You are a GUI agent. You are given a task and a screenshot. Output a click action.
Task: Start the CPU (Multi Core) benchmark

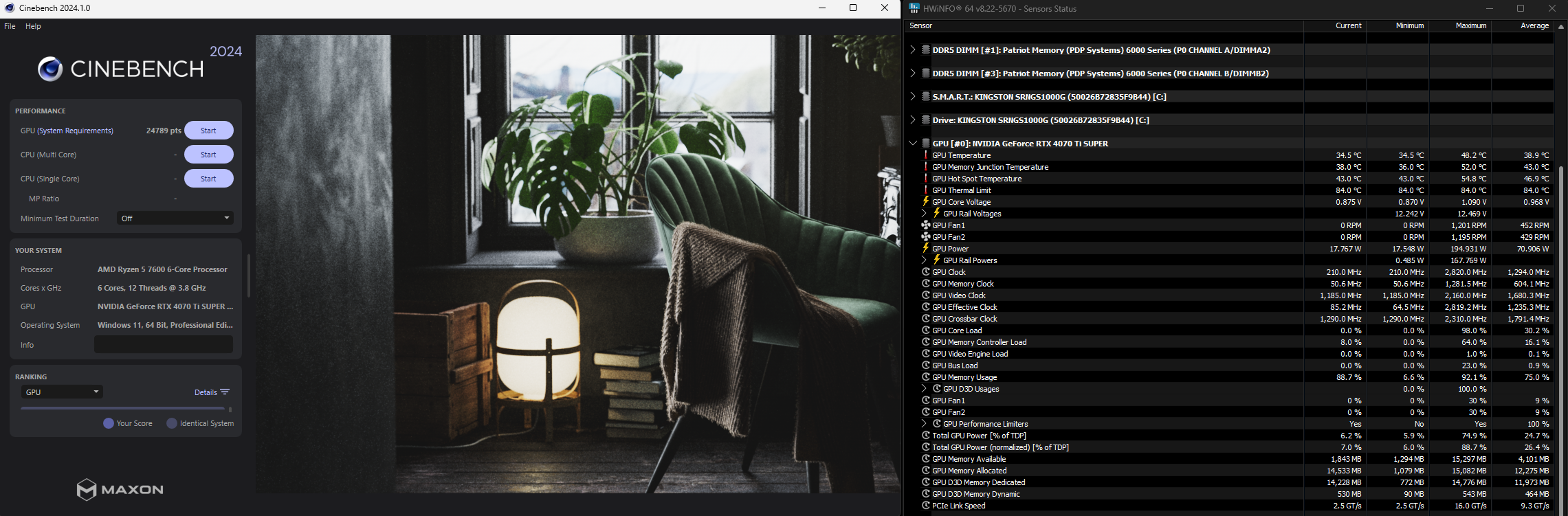208,155
